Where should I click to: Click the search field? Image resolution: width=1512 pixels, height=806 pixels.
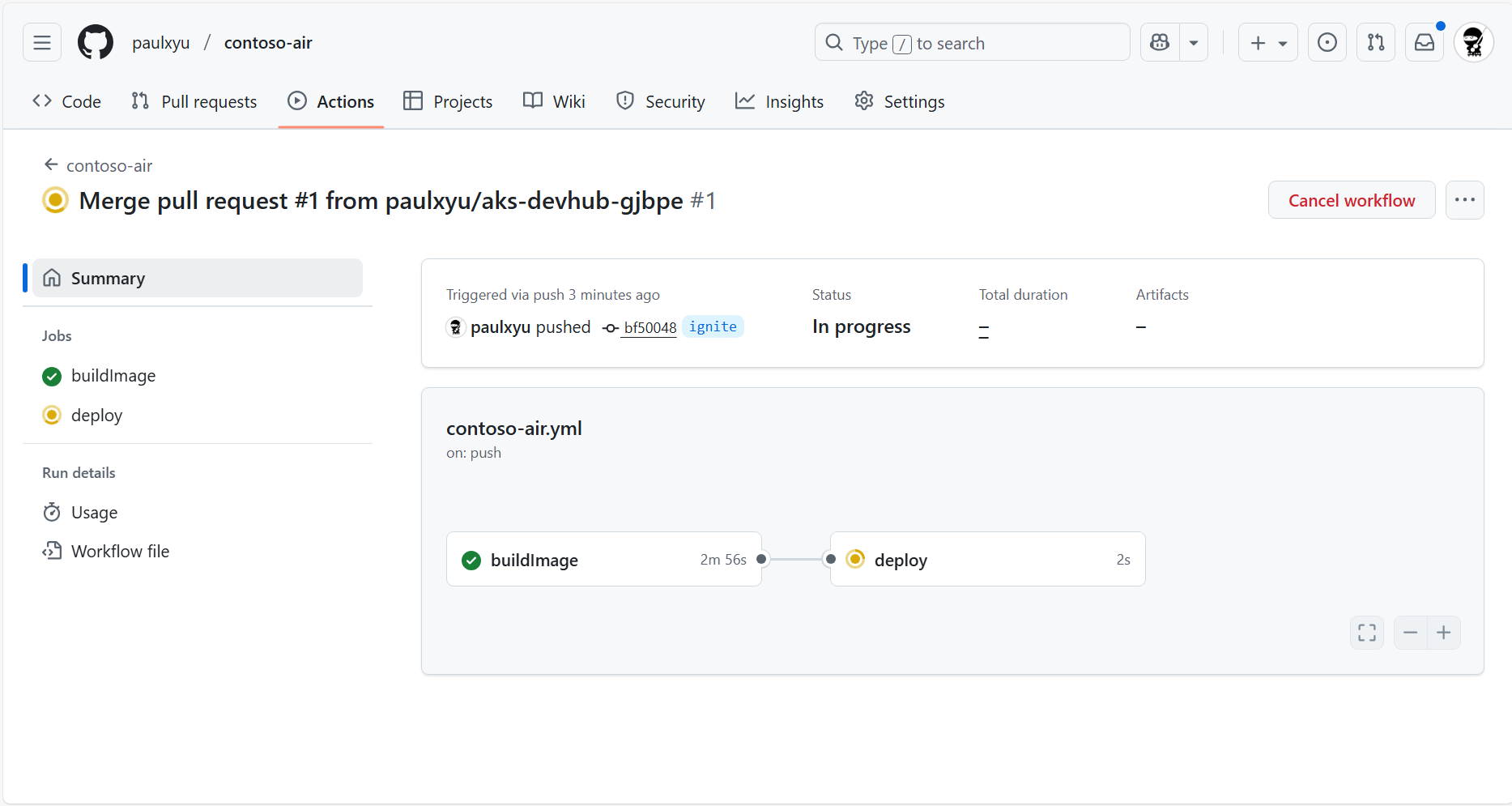[972, 42]
